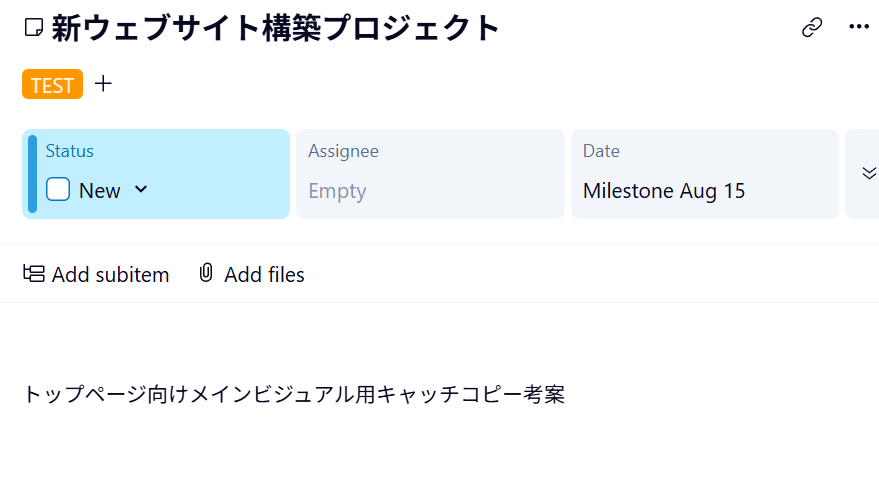
Task: Click the plus icon to add a tag
Action: tap(103, 84)
